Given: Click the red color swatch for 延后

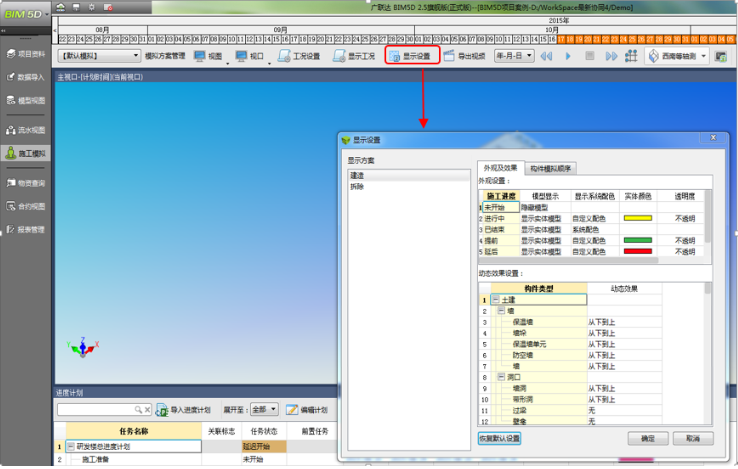Looking at the screenshot, I should [638, 251].
